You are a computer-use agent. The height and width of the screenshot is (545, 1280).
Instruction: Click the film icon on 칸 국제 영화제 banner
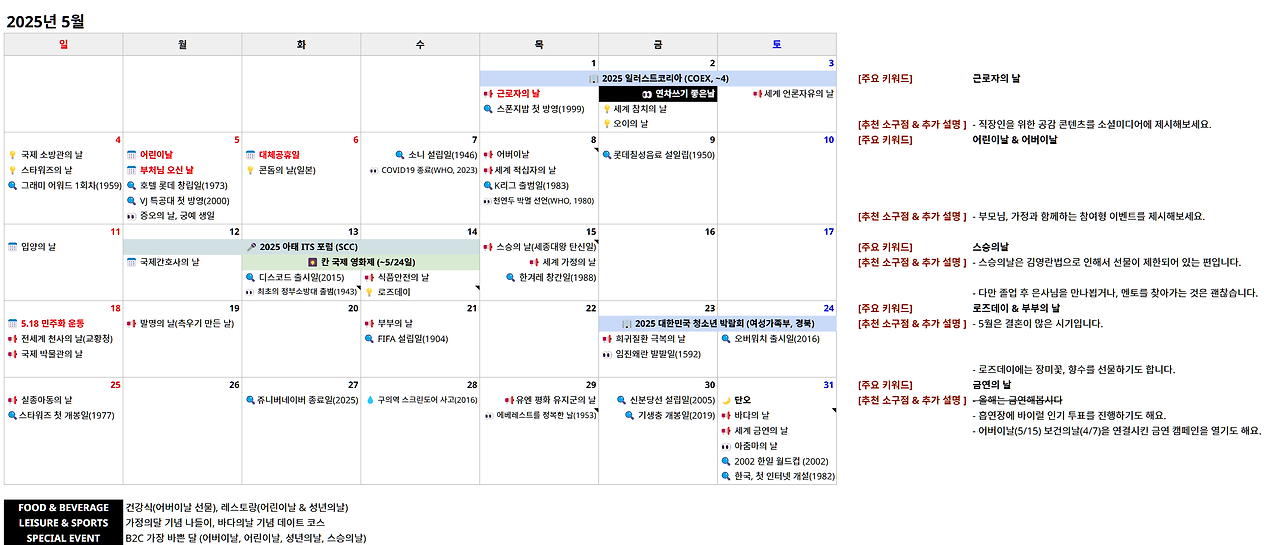click(x=311, y=262)
